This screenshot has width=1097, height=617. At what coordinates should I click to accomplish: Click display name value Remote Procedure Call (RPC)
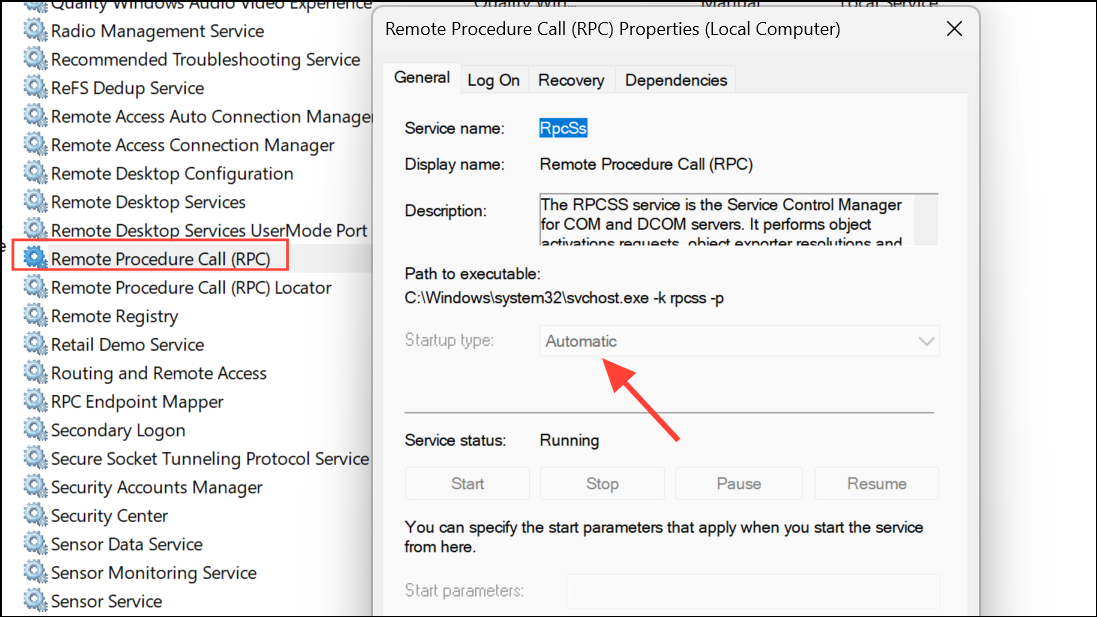point(646,164)
